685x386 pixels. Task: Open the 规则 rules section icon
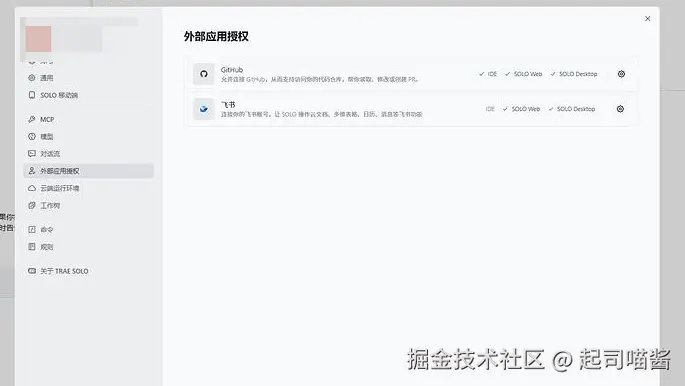tap(31, 247)
